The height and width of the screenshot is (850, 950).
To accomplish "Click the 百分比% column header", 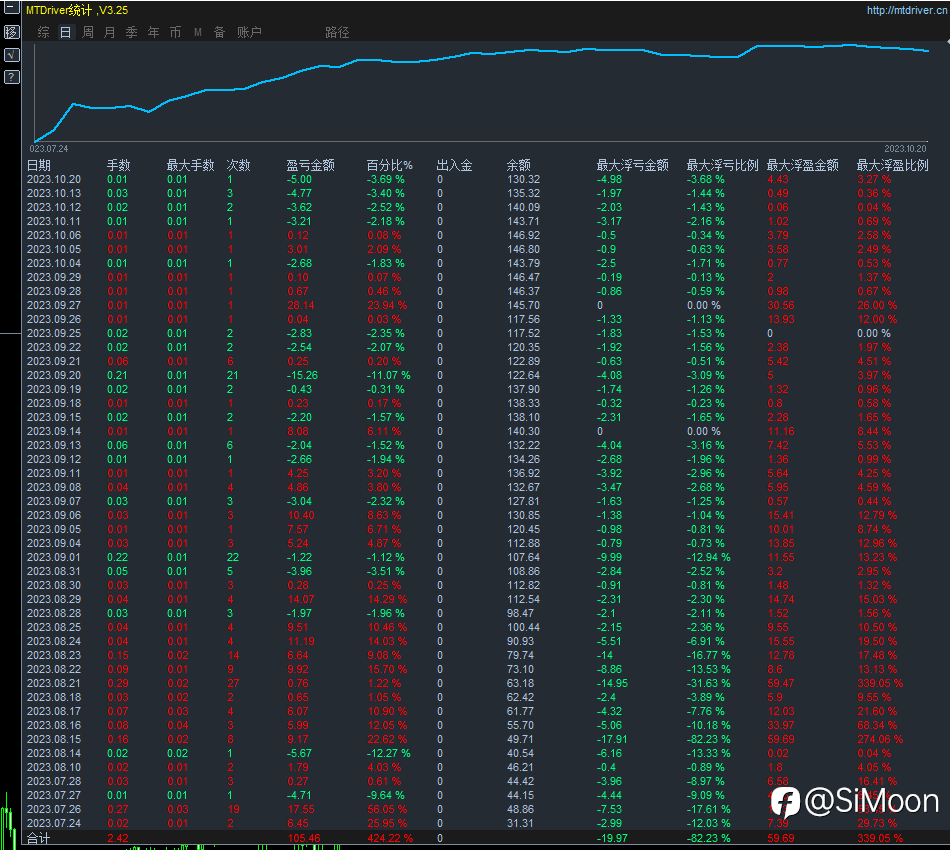I will (390, 165).
